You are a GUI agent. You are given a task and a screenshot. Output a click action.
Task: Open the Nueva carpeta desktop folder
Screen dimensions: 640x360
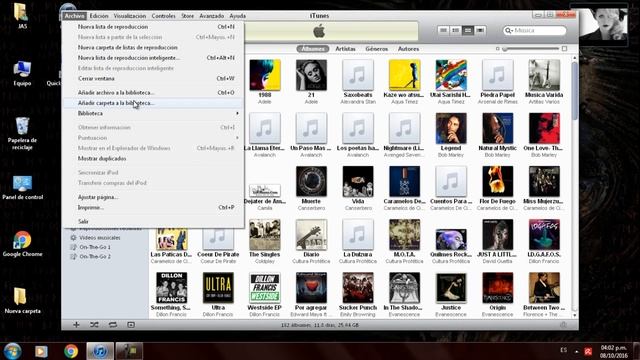[x=22, y=300]
